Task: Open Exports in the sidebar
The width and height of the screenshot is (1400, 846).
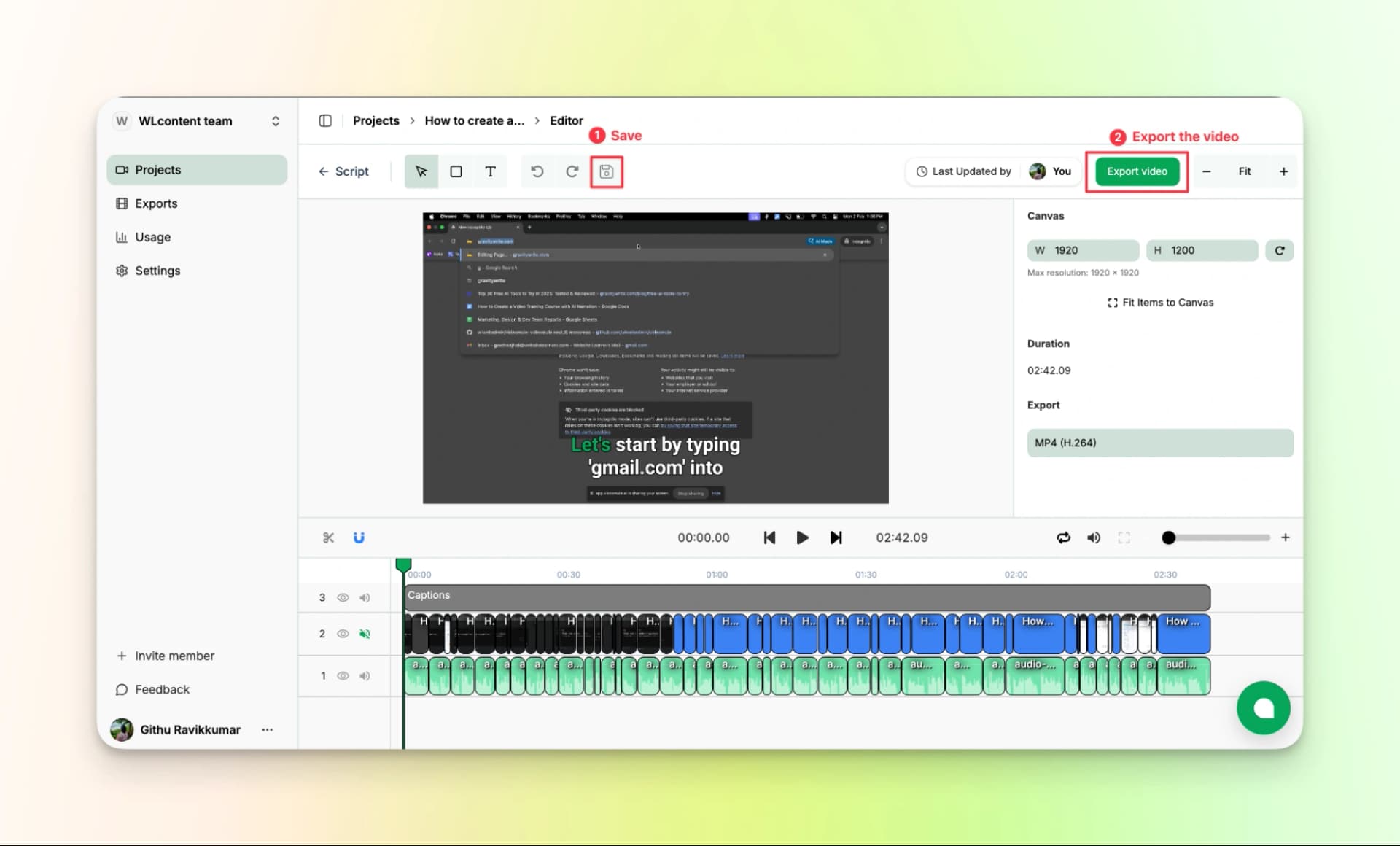Action: pyautogui.click(x=156, y=203)
